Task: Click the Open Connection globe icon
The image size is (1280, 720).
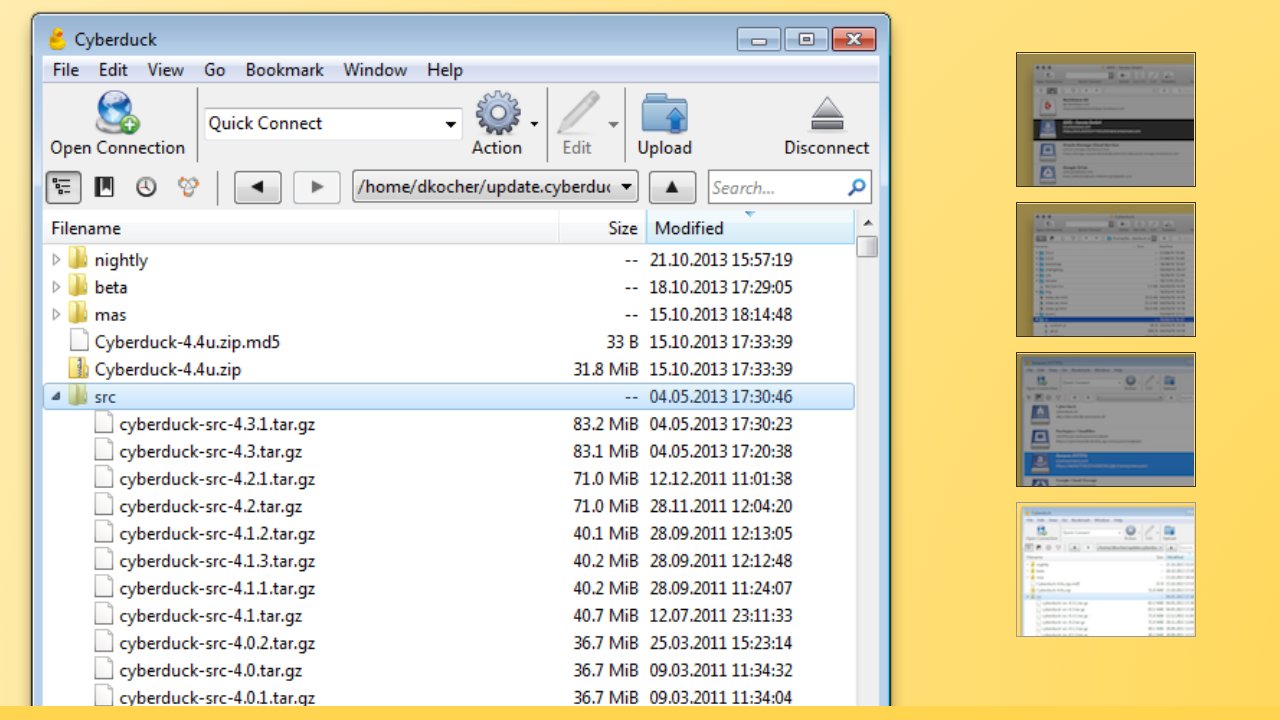Action: point(117,113)
